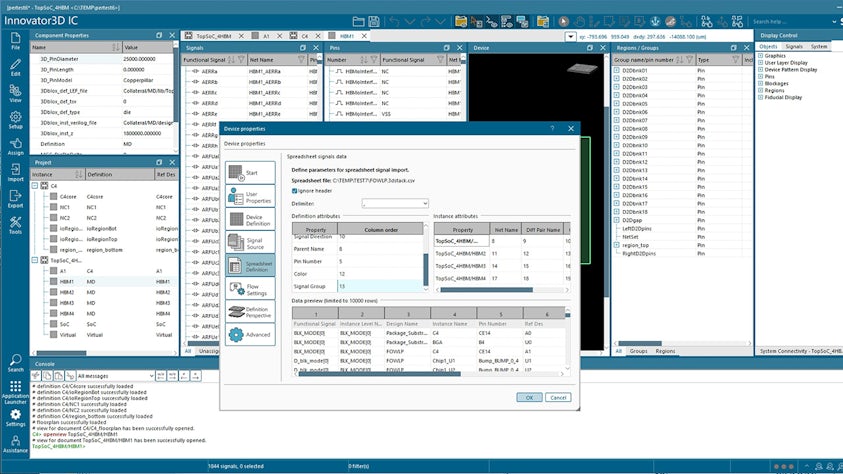This screenshot has width=843, height=474.
Task: Select the System tab in Display Control
Action: [819, 47]
